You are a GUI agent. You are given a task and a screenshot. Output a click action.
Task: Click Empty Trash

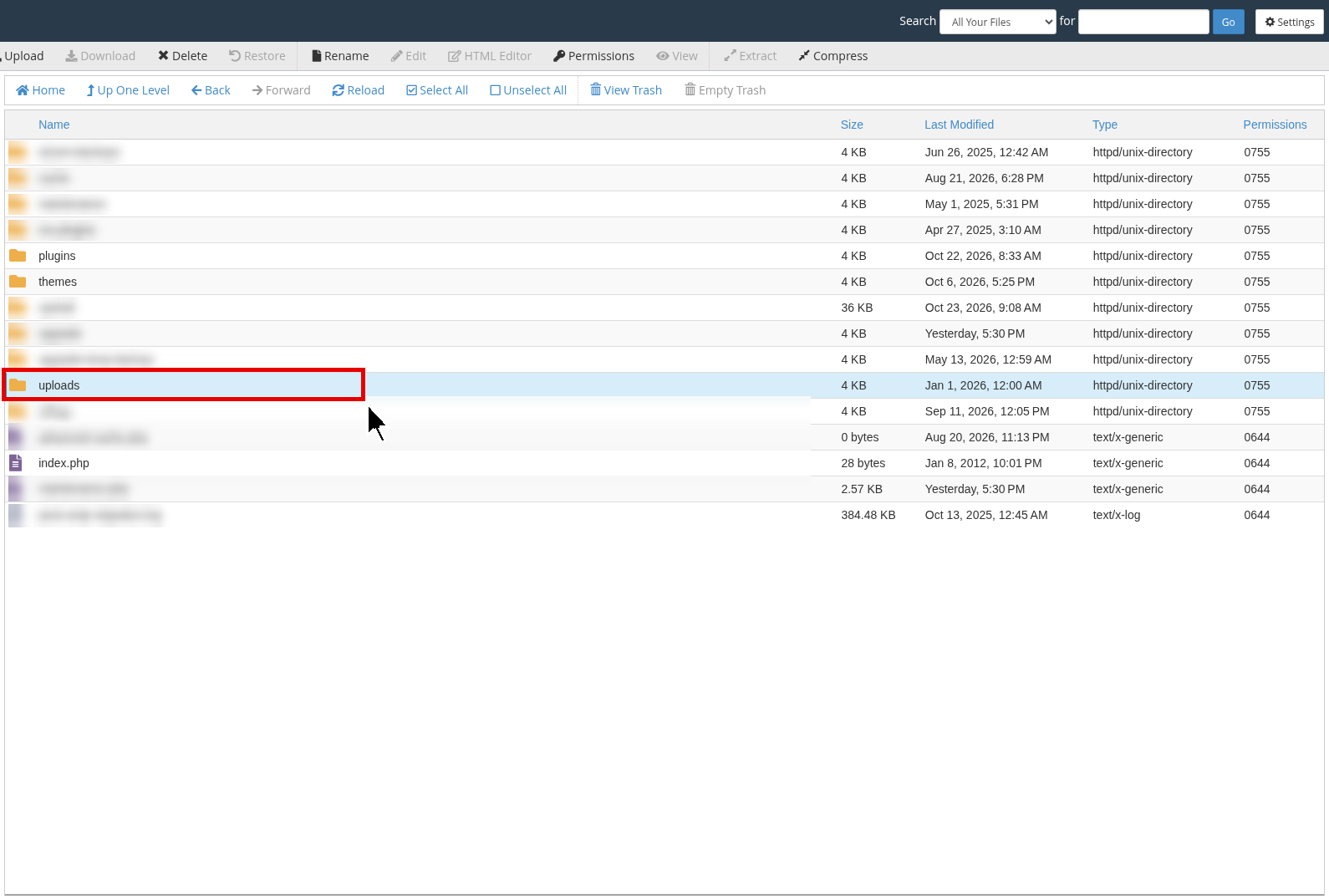726,90
